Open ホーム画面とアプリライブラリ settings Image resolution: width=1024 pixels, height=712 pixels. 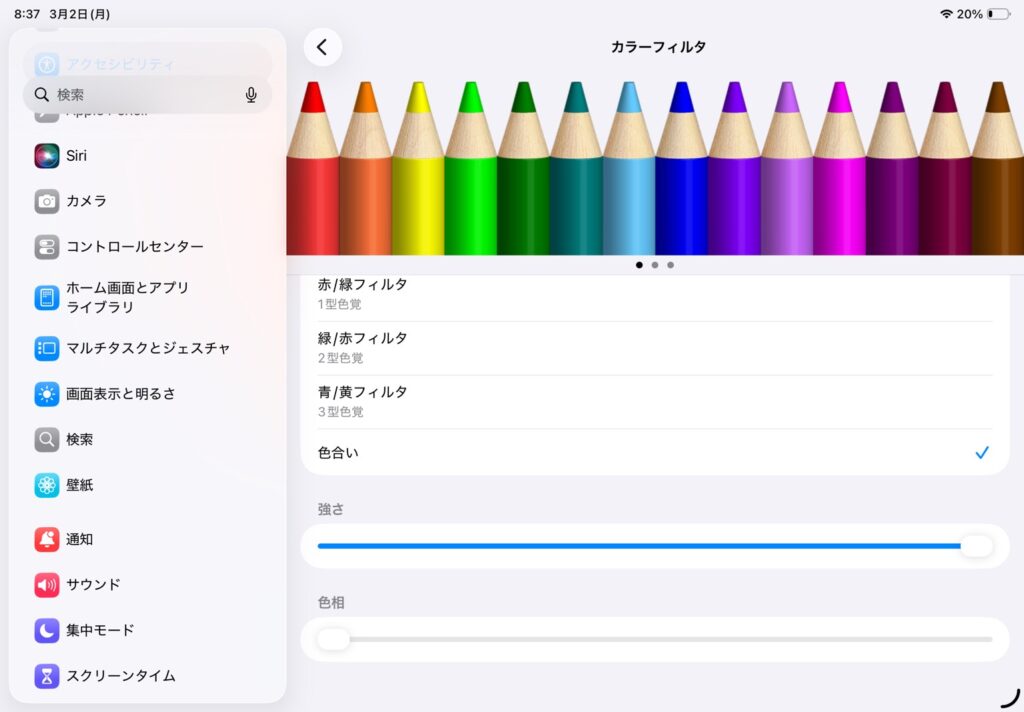click(x=127, y=297)
